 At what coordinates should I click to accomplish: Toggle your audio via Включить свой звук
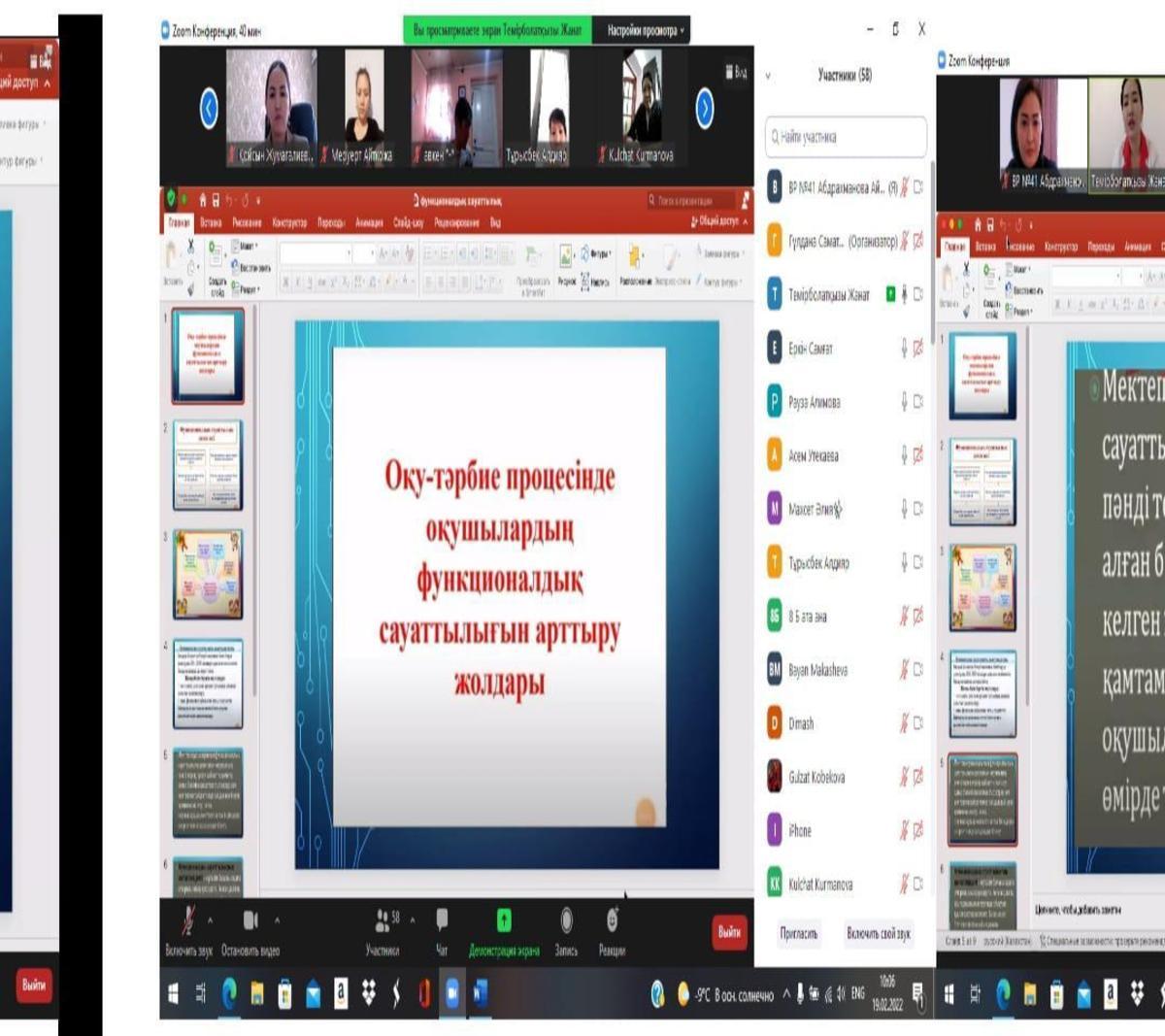(x=878, y=933)
